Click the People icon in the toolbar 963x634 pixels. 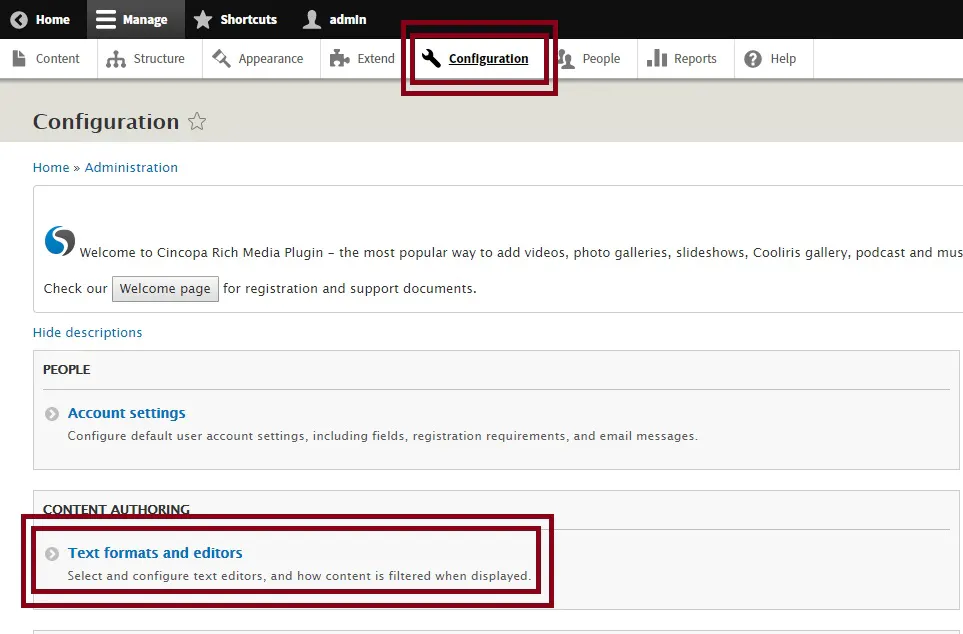click(566, 59)
